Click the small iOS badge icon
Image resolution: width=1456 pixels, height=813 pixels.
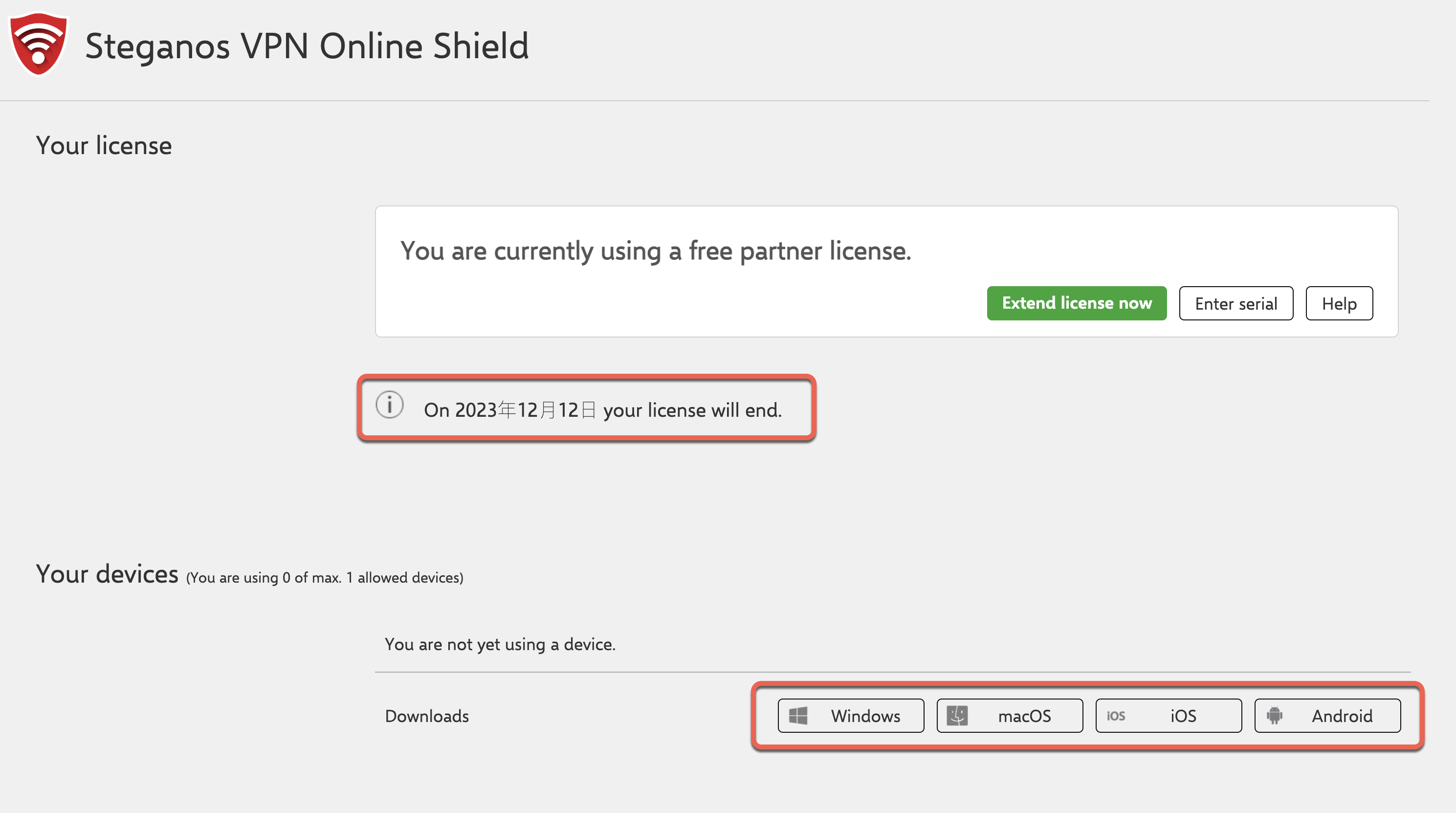click(1116, 716)
